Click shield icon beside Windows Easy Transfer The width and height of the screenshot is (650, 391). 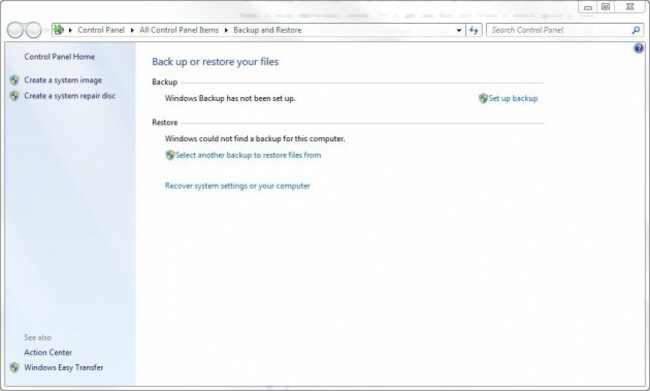[15, 367]
